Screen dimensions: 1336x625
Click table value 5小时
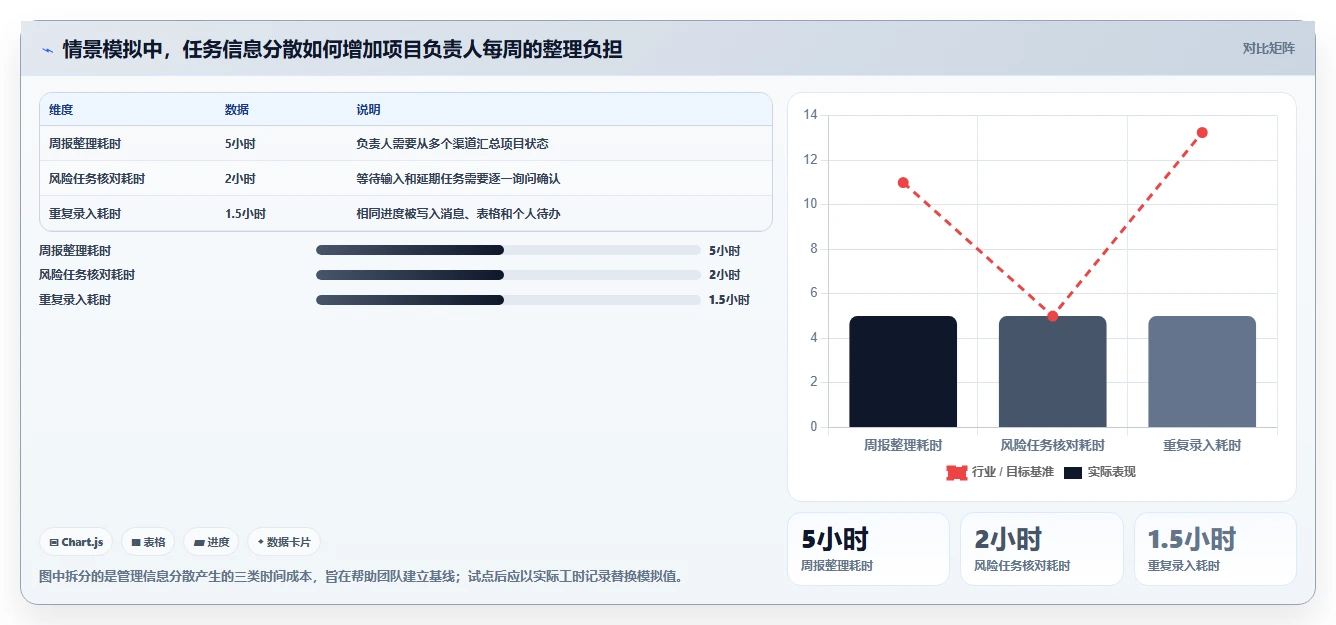[240, 144]
